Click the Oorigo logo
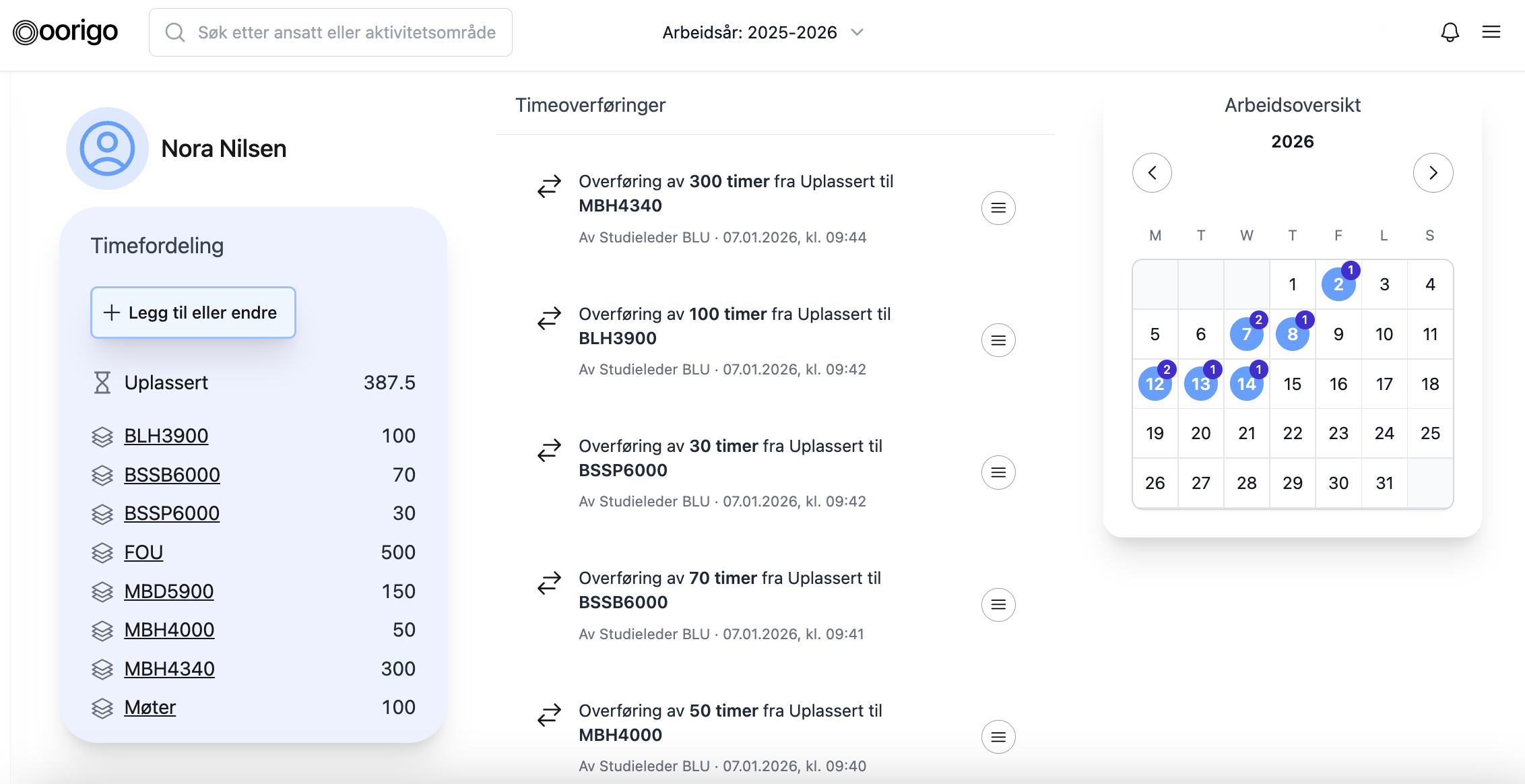The image size is (1525, 784). (64, 31)
